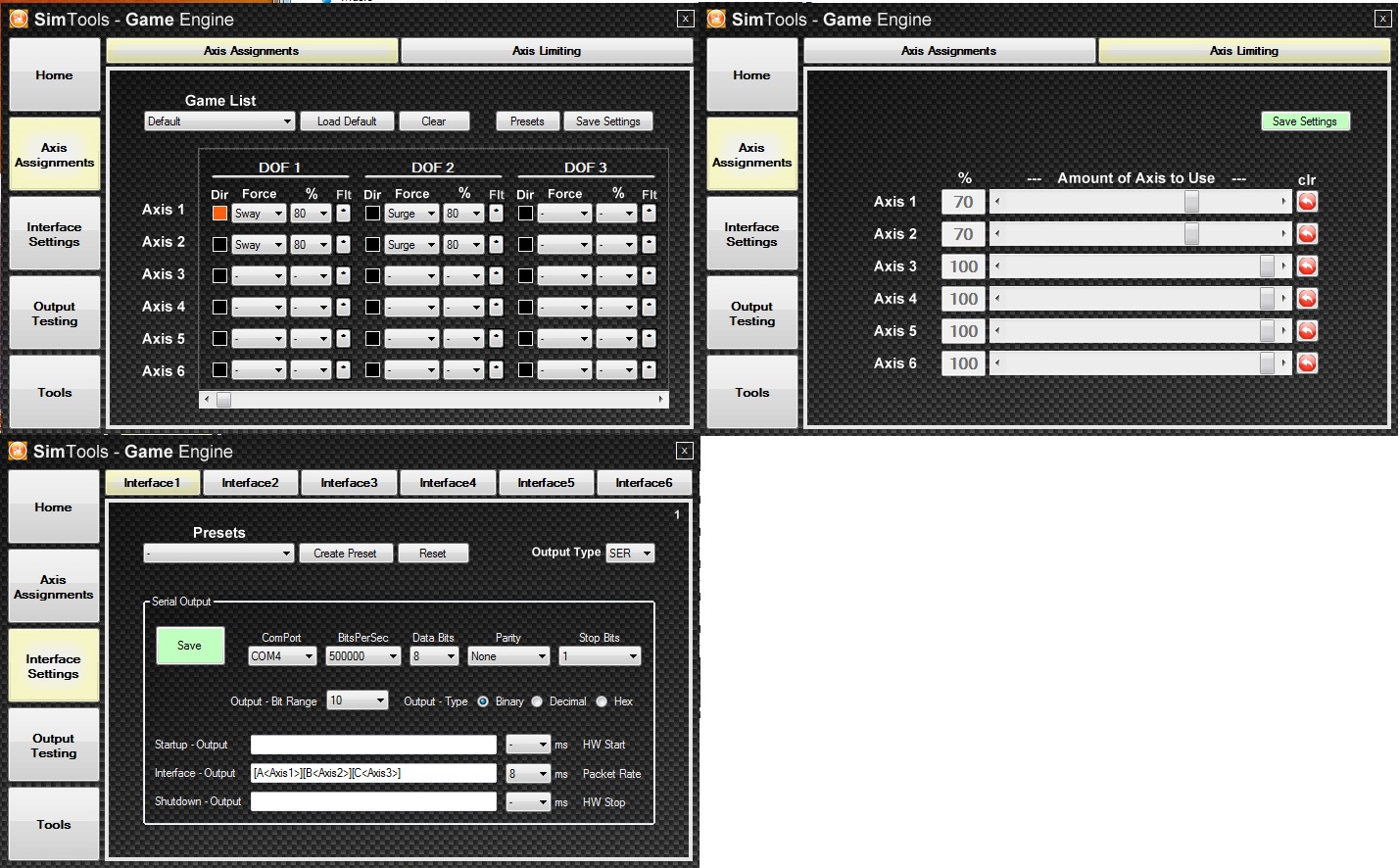Open the Flt button for Axis 2 DOF 2
Screen dimensions: 1400x868
click(496, 244)
